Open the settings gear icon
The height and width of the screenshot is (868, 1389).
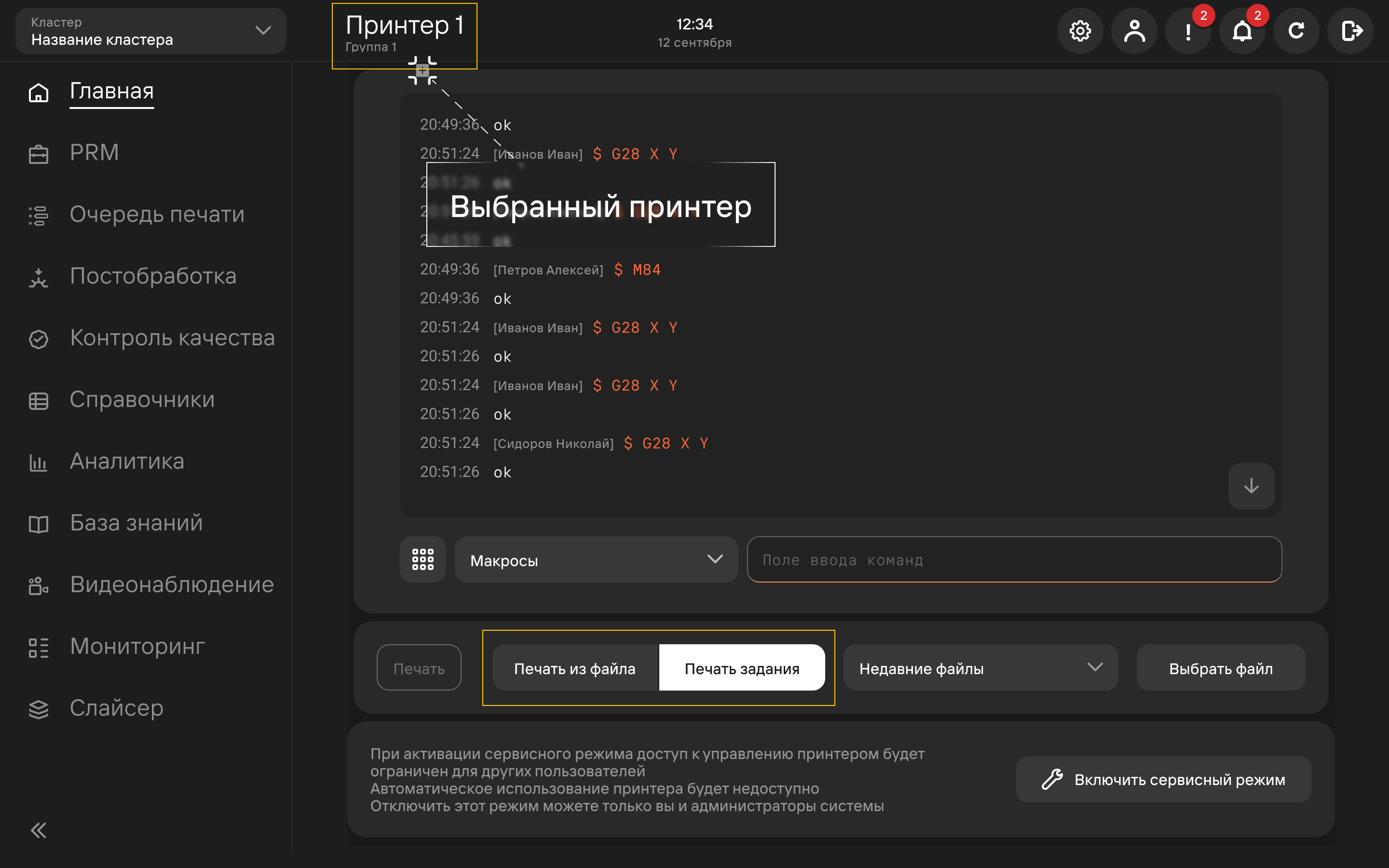(1080, 31)
